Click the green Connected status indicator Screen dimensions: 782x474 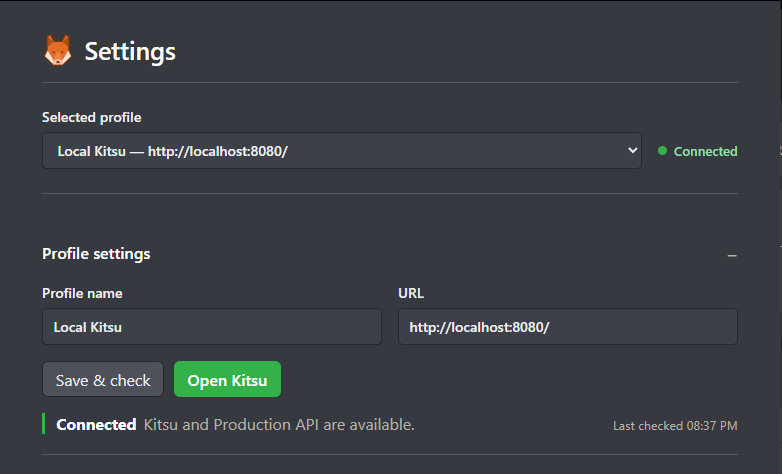[697, 151]
